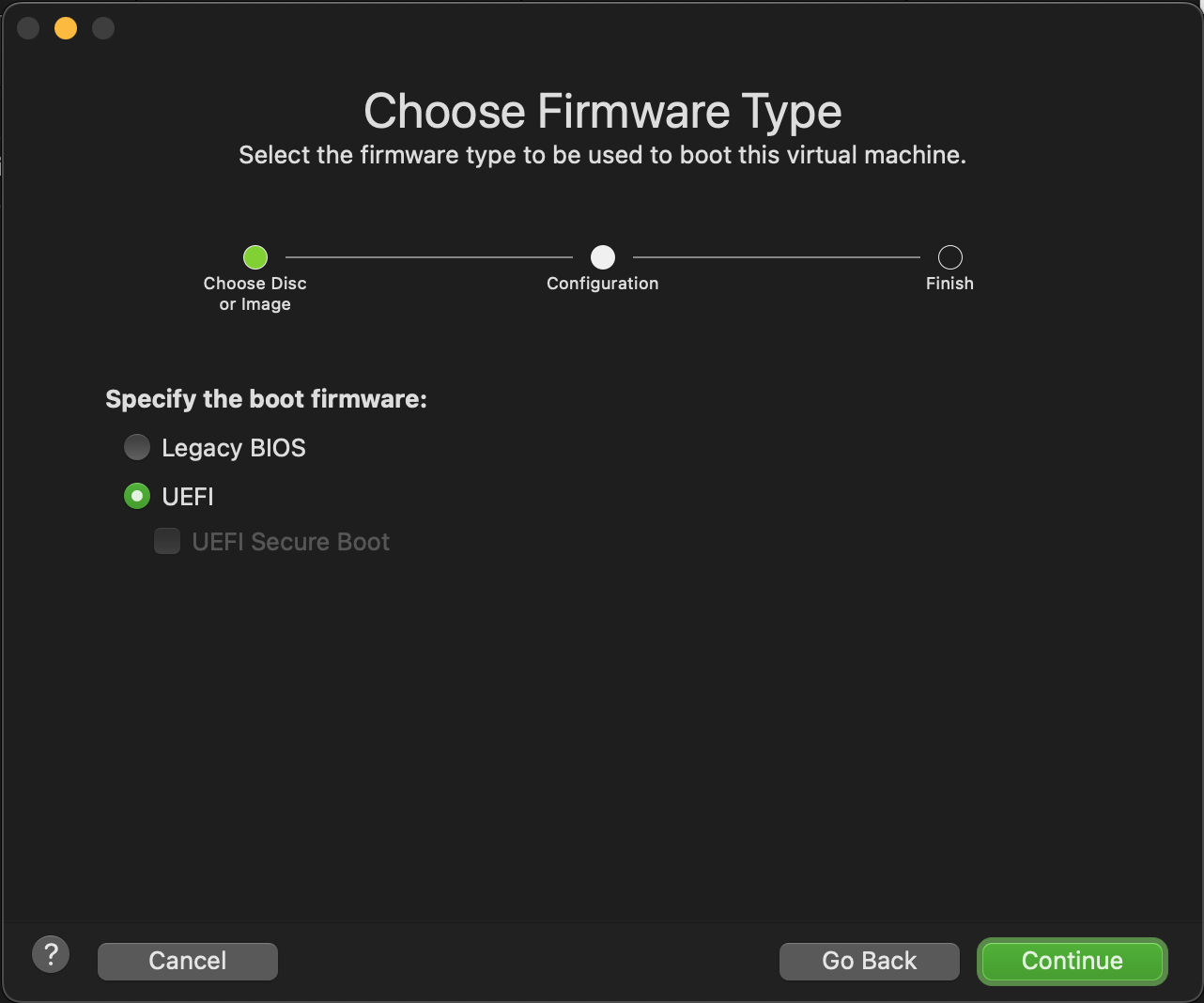
Task: Select the Legacy BIOS radio button
Action: coord(137,447)
